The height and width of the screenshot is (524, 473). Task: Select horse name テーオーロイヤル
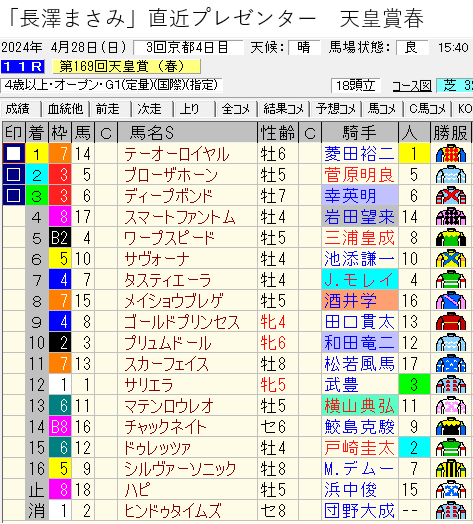176,154
